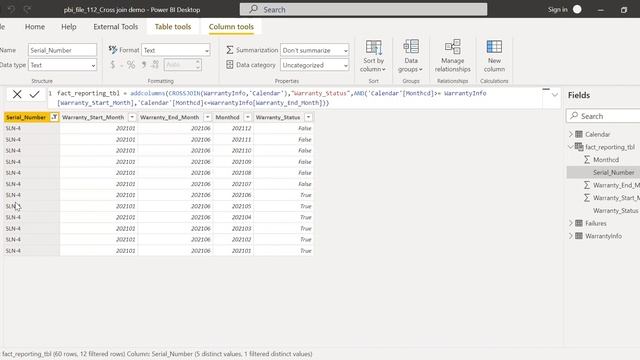Click the Fields pane Search box
The width and height of the screenshot is (640, 360).
coord(603,116)
